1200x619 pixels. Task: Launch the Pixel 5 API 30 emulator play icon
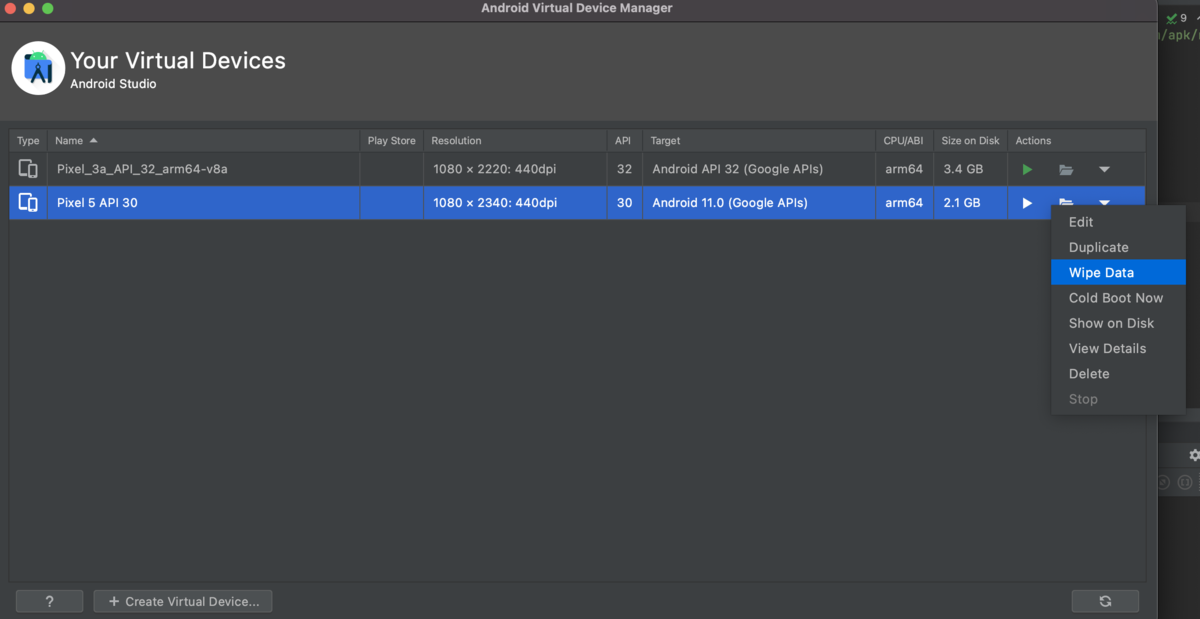coord(1027,203)
